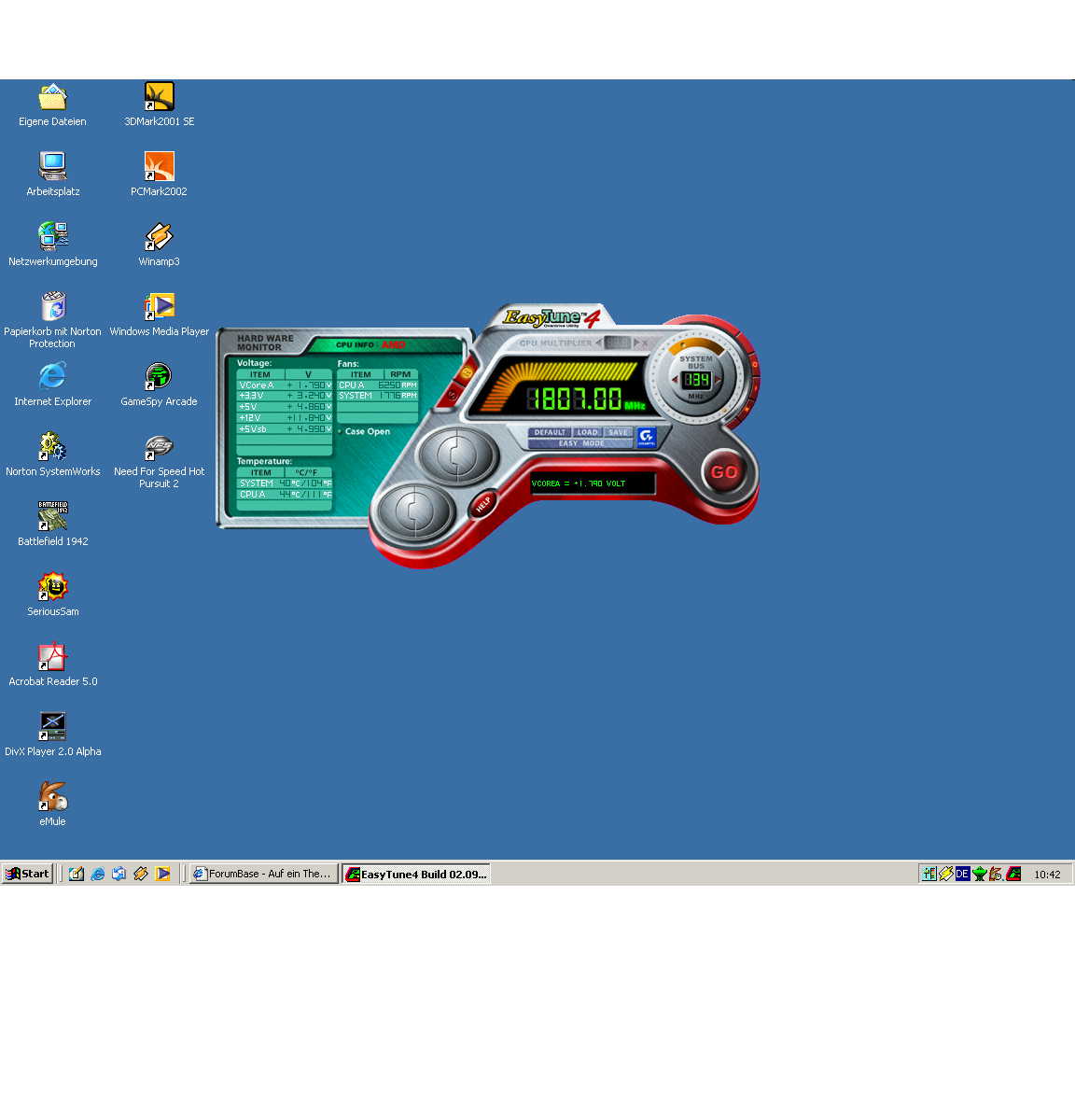Select the GameSpy Arcade desktop icon
Image resolution: width=1075 pixels, height=1120 pixels.
tap(159, 385)
